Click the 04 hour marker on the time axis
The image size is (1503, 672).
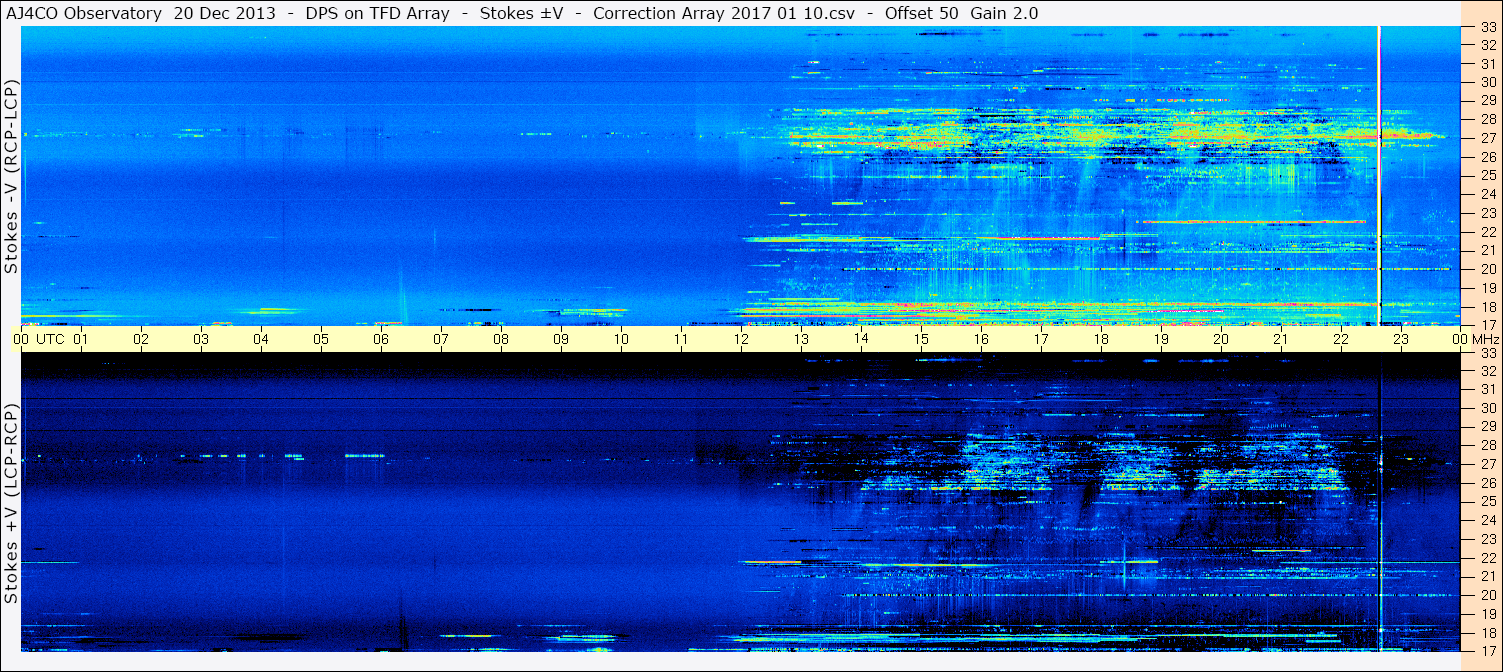pos(261,339)
